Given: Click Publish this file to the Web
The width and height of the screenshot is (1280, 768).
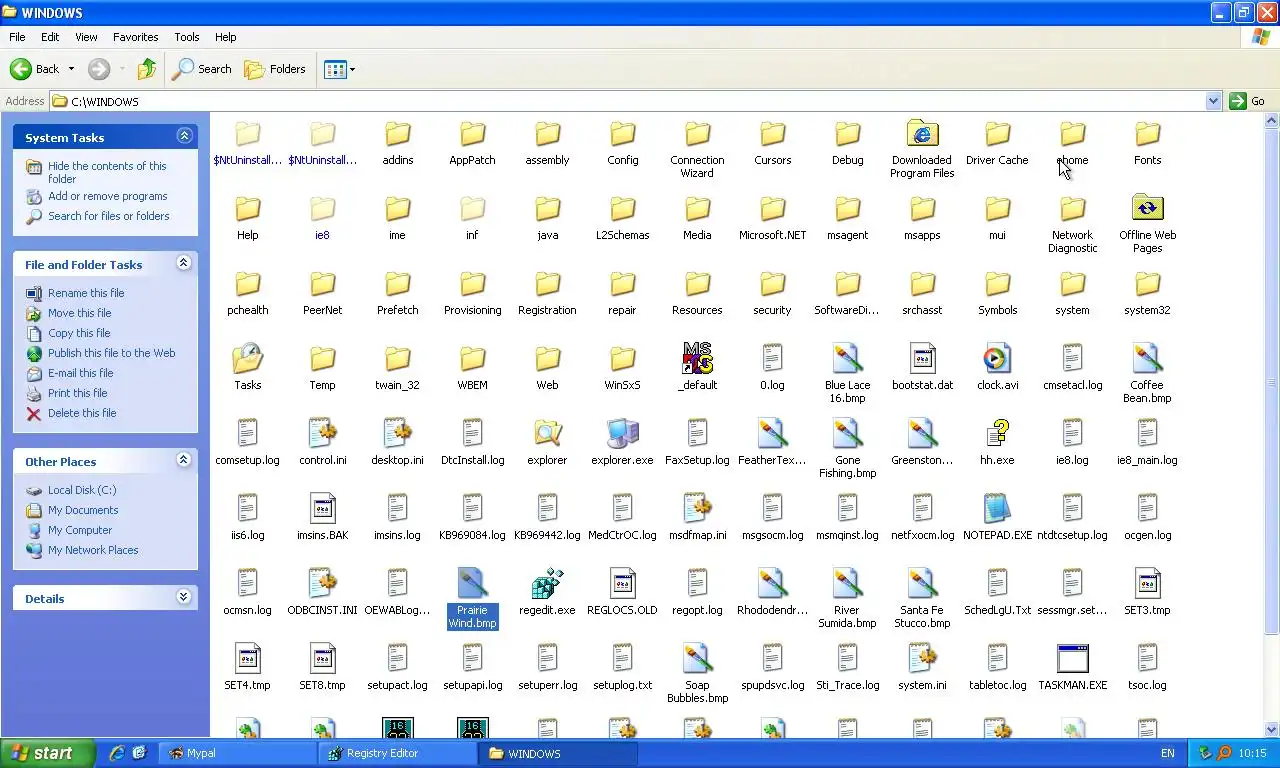Looking at the screenshot, I should click(x=111, y=353).
